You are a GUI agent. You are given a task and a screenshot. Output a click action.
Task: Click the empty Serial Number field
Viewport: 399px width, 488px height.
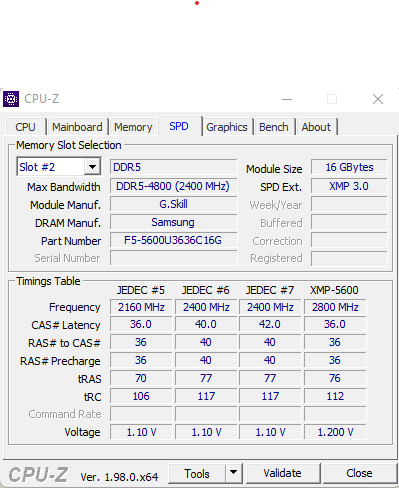173,258
